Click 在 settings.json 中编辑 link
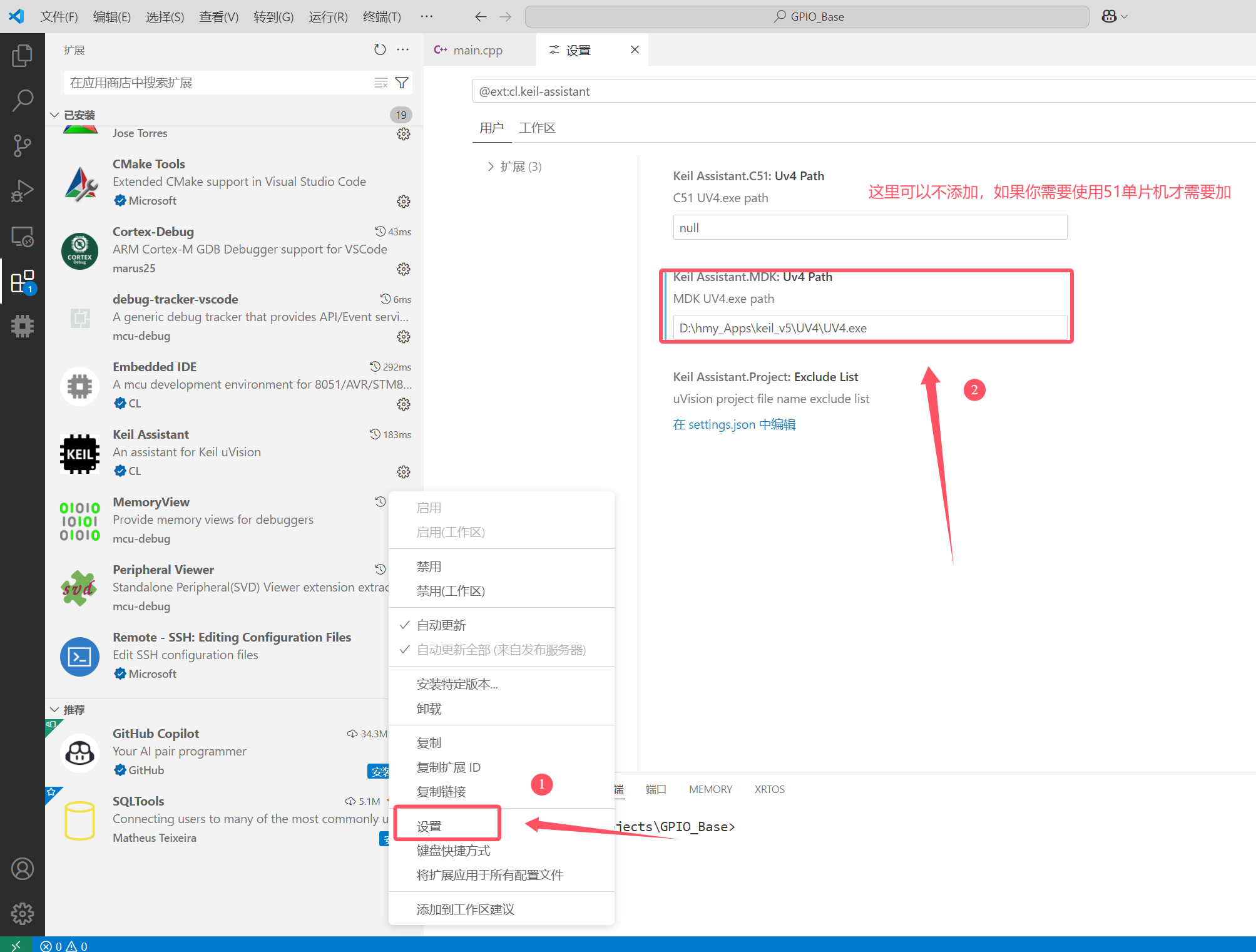1256x952 pixels. 734,424
